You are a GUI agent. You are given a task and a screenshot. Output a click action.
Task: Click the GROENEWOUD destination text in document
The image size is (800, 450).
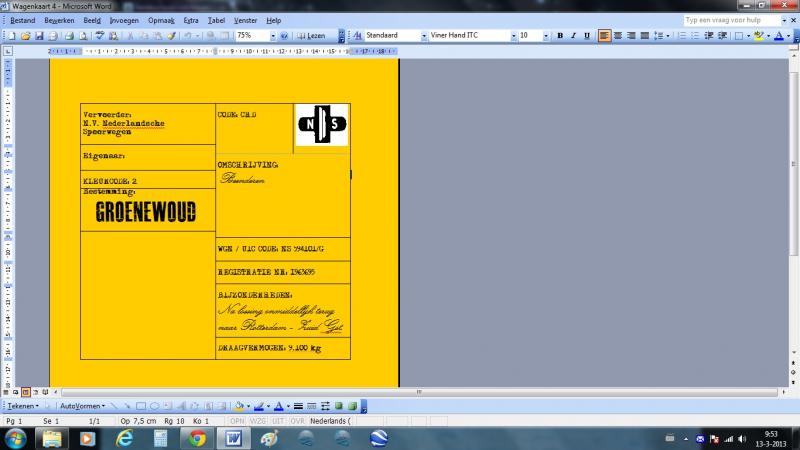(x=145, y=212)
